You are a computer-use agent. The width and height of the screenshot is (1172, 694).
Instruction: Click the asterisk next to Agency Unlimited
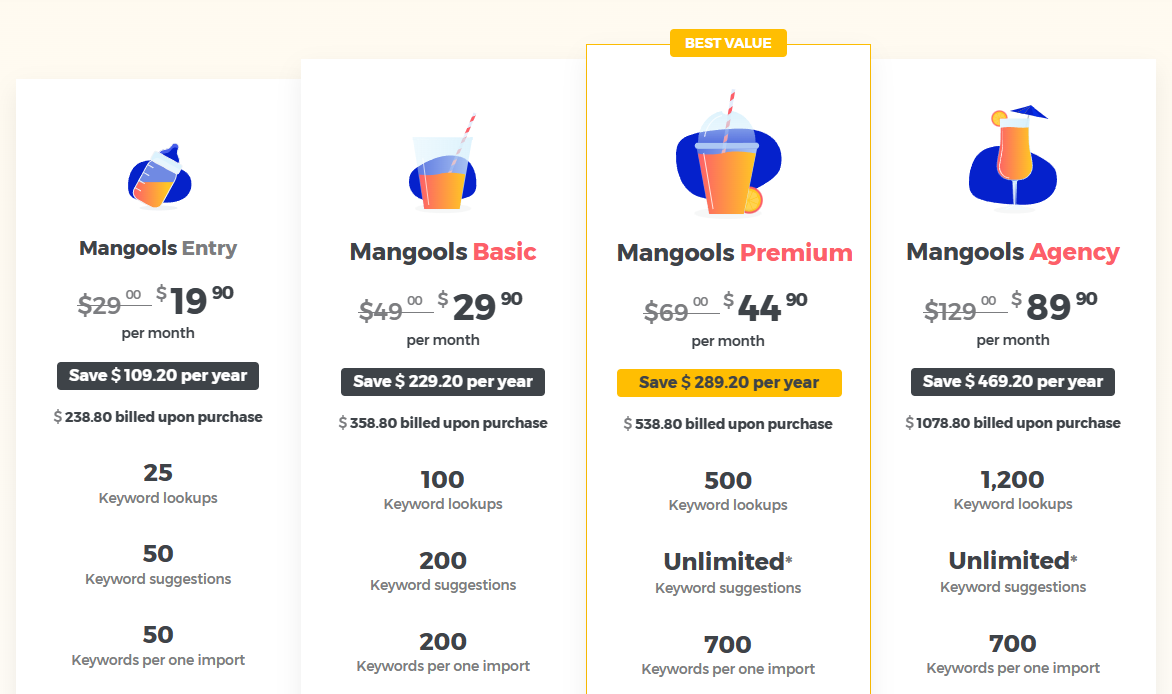(x=1074, y=559)
